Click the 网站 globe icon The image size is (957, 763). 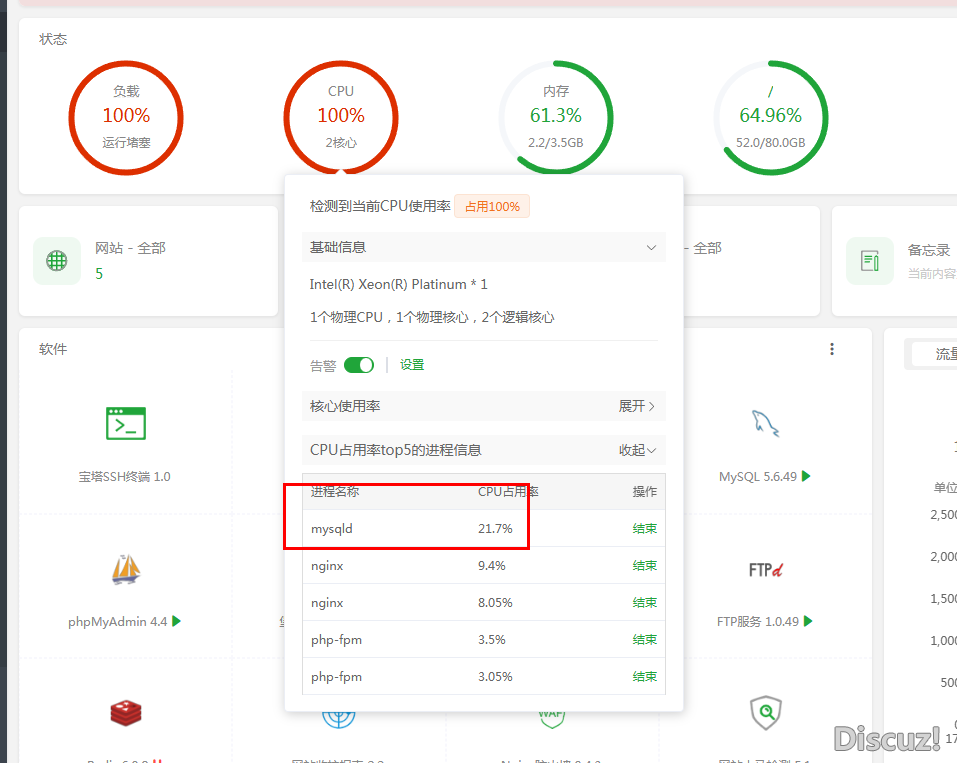tap(57, 260)
